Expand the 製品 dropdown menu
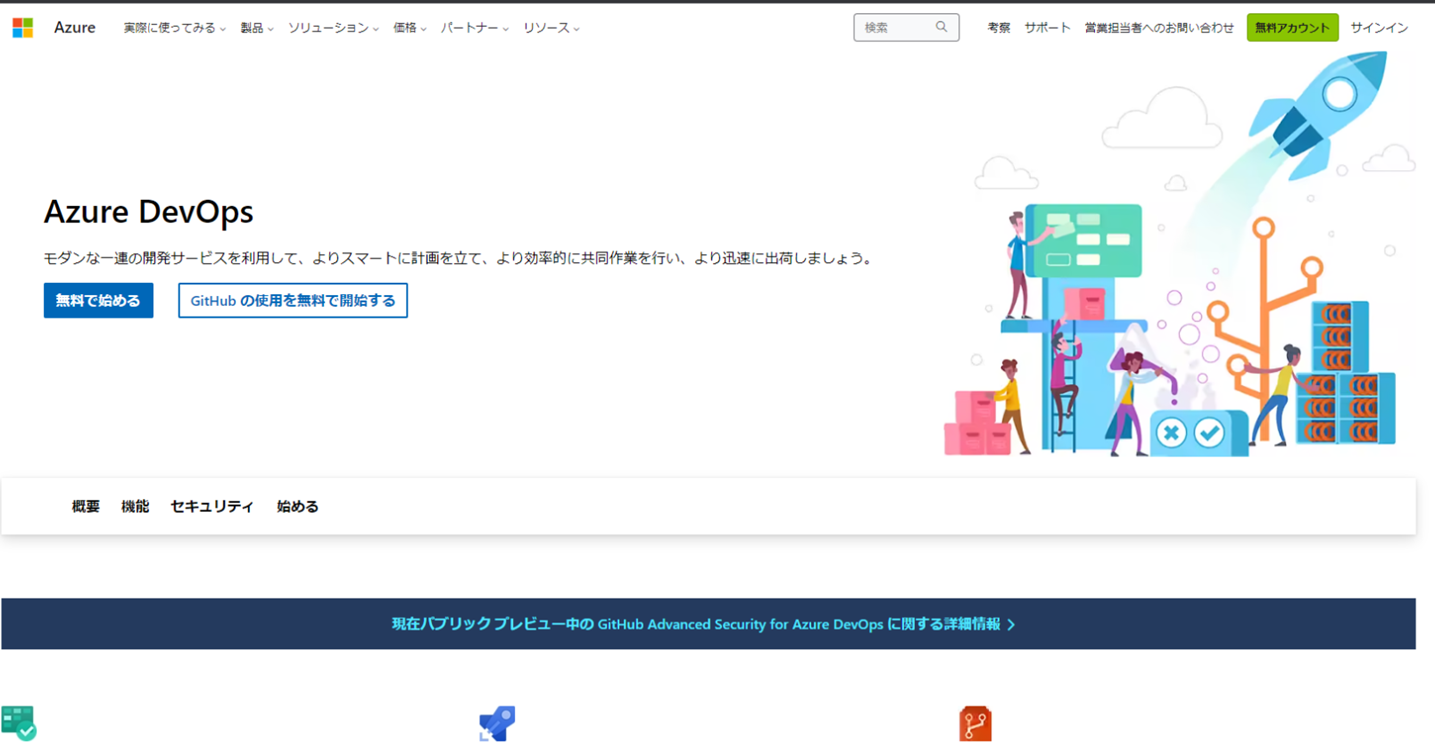The image size is (1435, 742). click(x=257, y=28)
